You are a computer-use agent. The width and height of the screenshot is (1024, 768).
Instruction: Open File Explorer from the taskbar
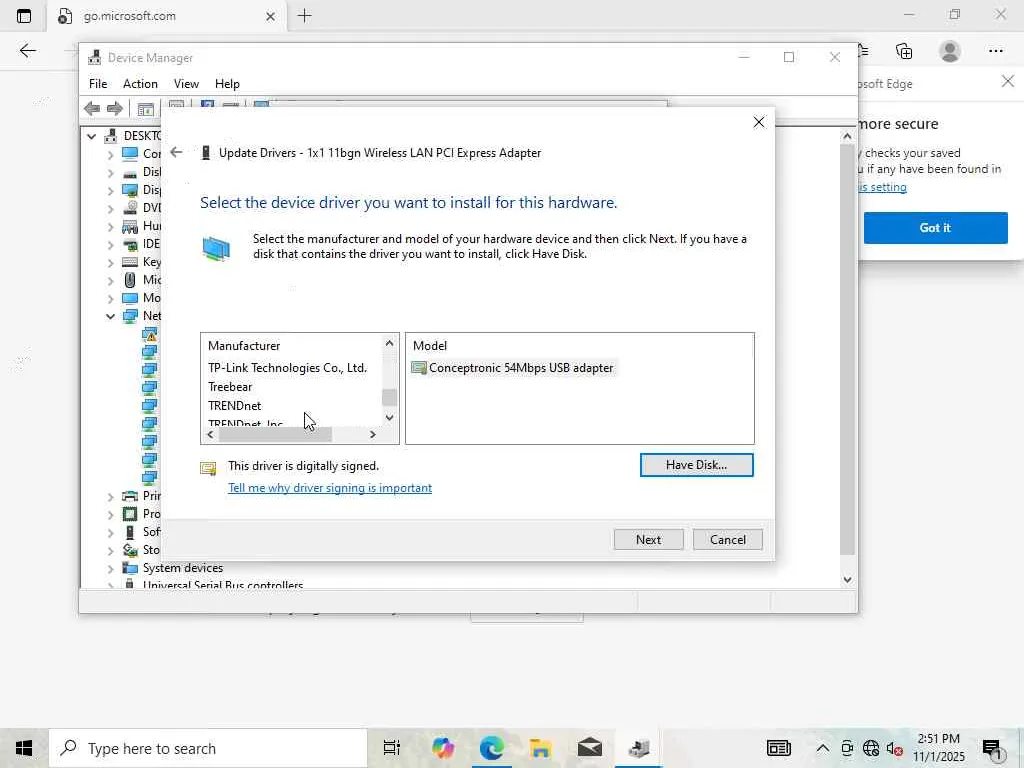pyautogui.click(x=541, y=748)
